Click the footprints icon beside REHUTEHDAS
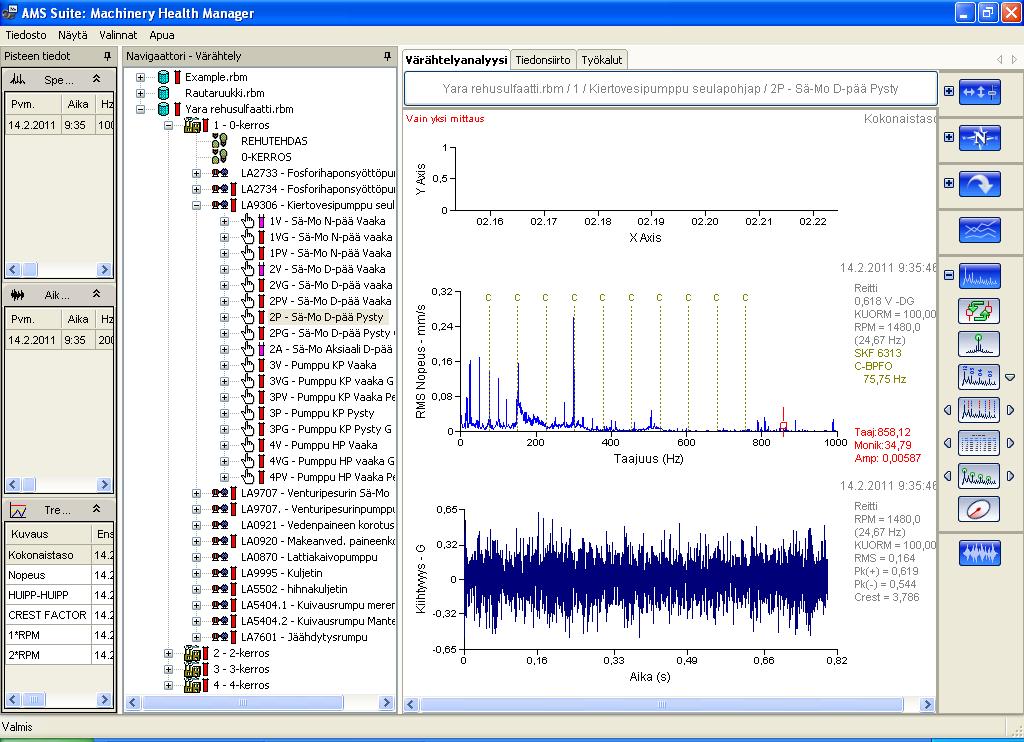Image resolution: width=1024 pixels, height=742 pixels. 219,140
